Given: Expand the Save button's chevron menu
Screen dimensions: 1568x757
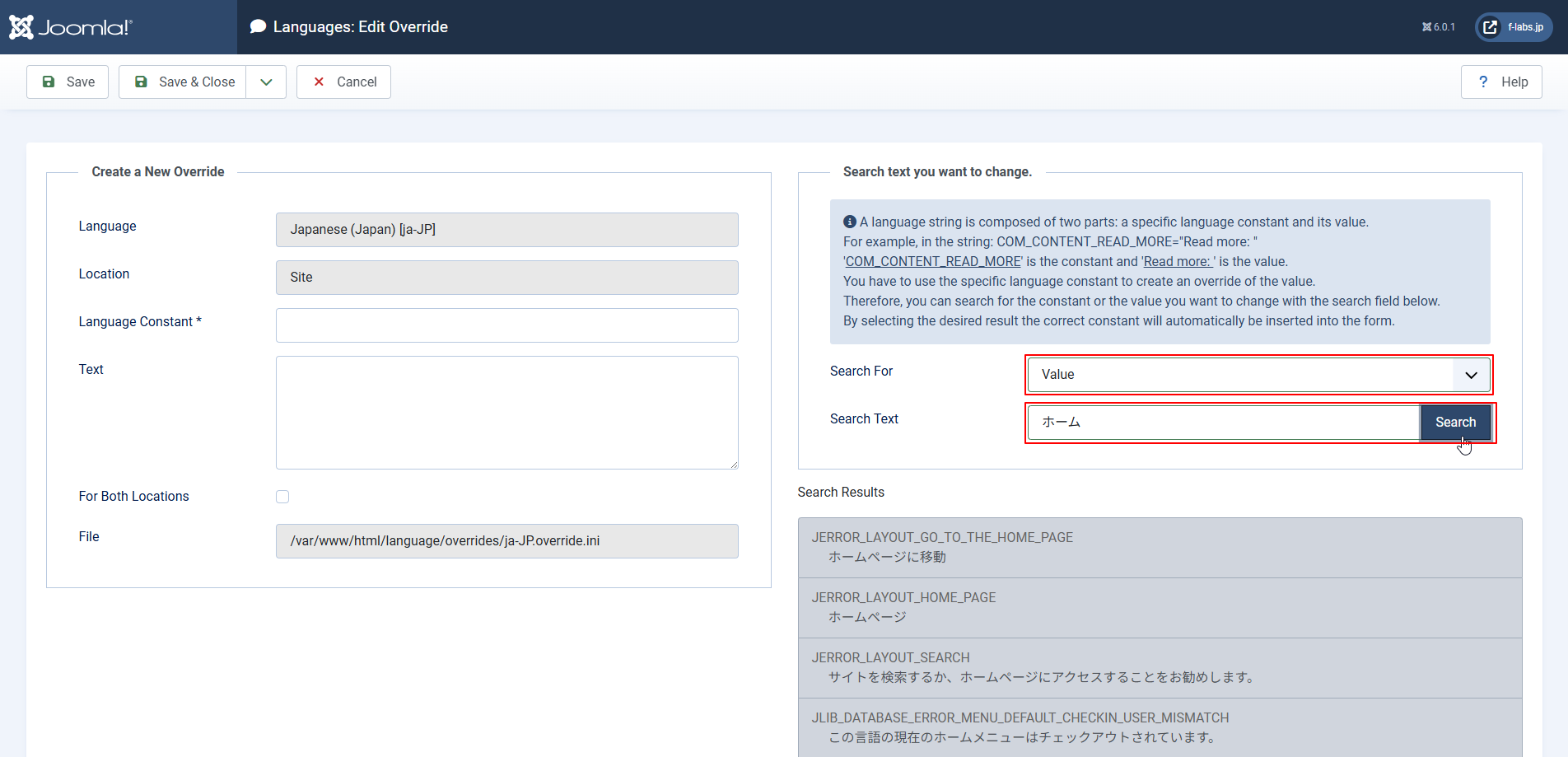Looking at the screenshot, I should pyautogui.click(x=265, y=82).
